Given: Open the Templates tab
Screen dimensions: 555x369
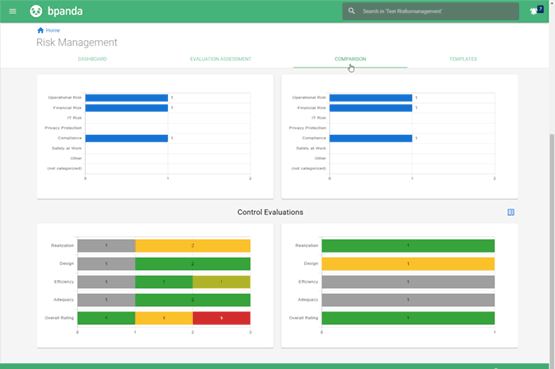Looking at the screenshot, I should [x=463, y=59].
